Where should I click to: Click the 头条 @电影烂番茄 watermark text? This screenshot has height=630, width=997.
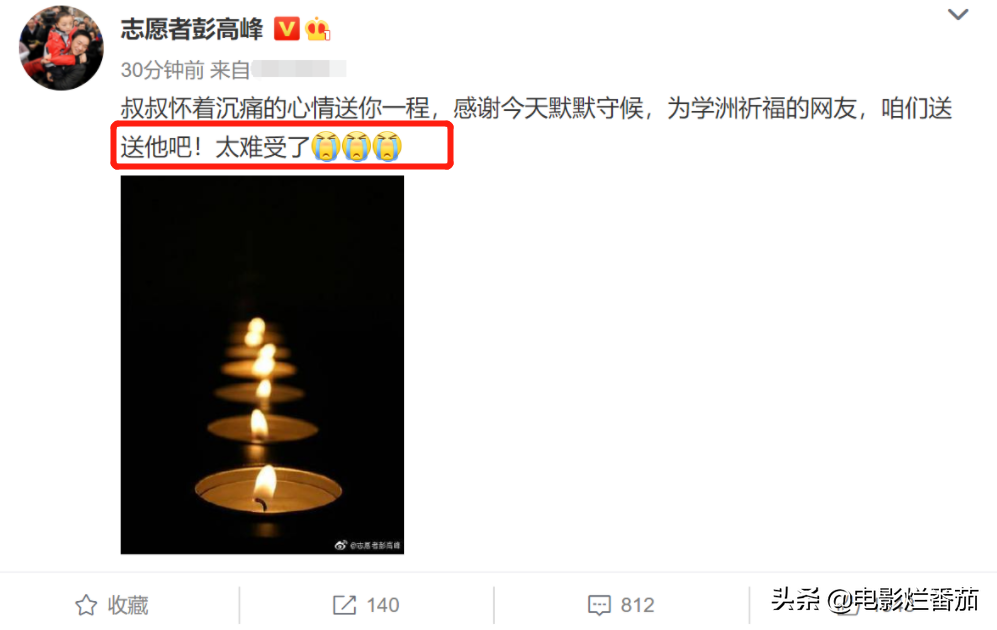coord(874,599)
